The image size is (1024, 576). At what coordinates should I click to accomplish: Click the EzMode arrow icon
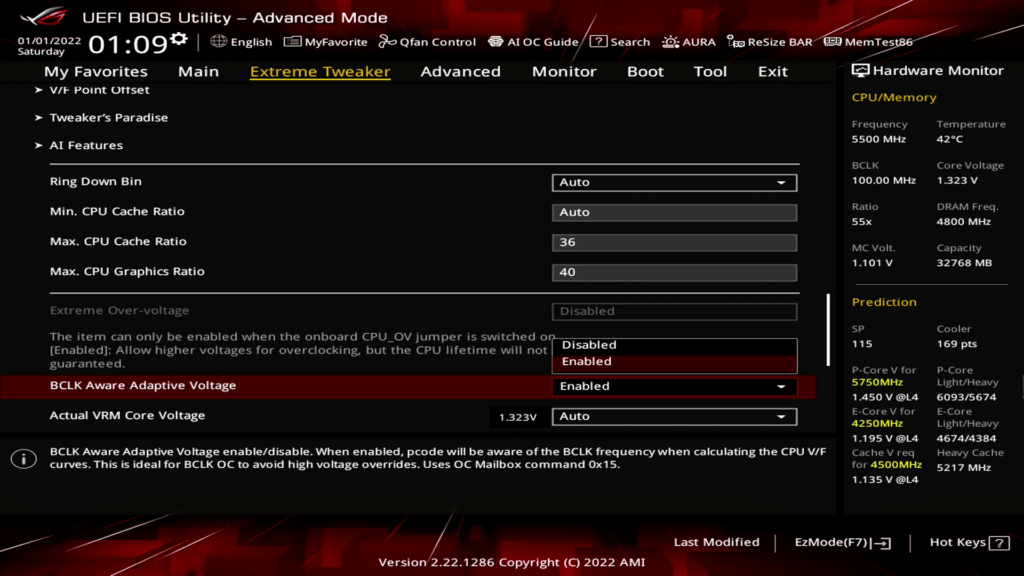[882, 543]
